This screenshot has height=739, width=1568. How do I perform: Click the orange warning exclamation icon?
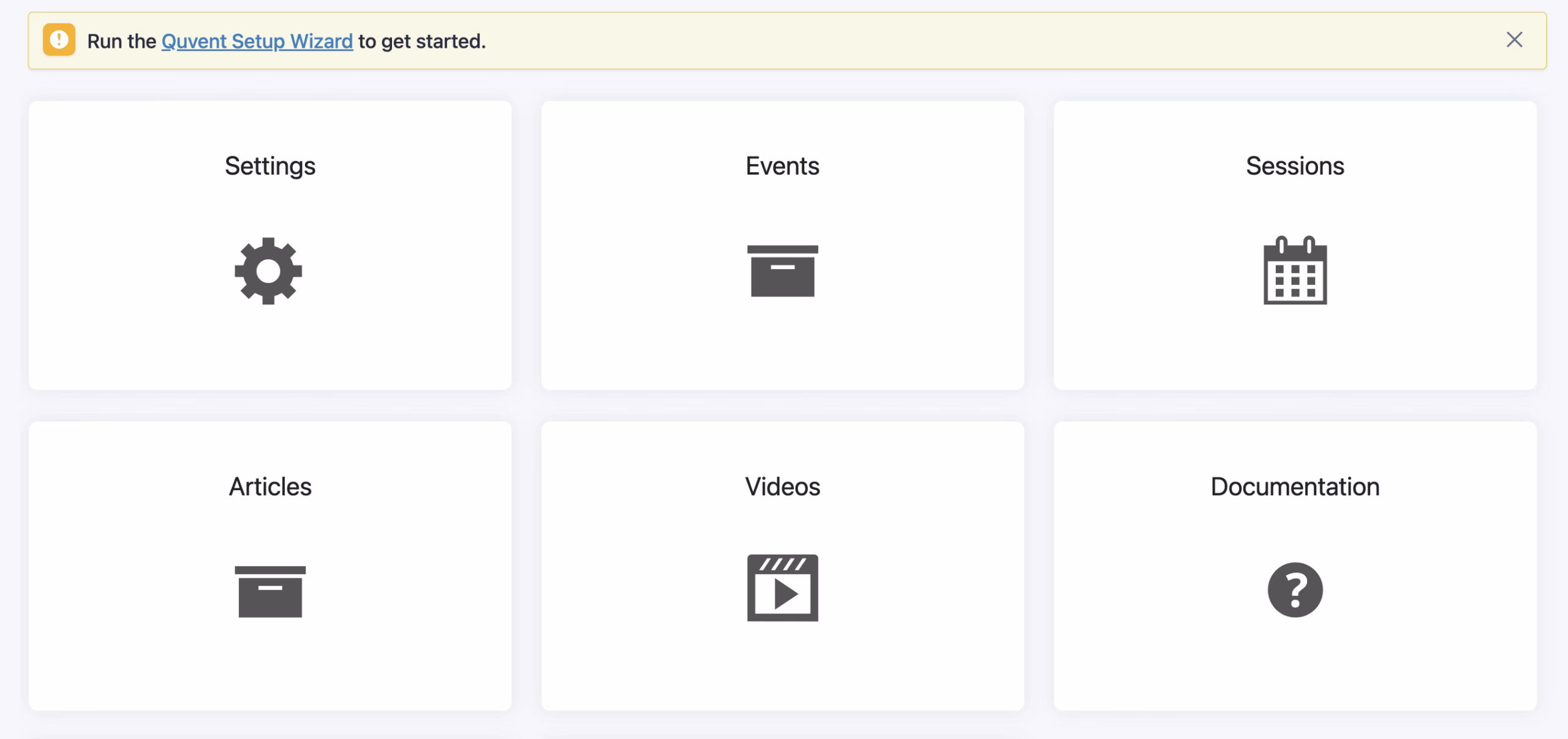tap(59, 40)
